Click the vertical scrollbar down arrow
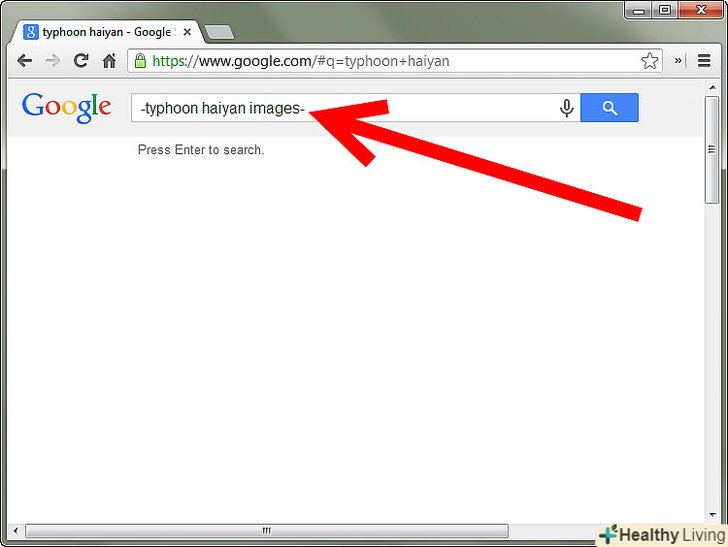This screenshot has height=547, width=728. click(712, 514)
